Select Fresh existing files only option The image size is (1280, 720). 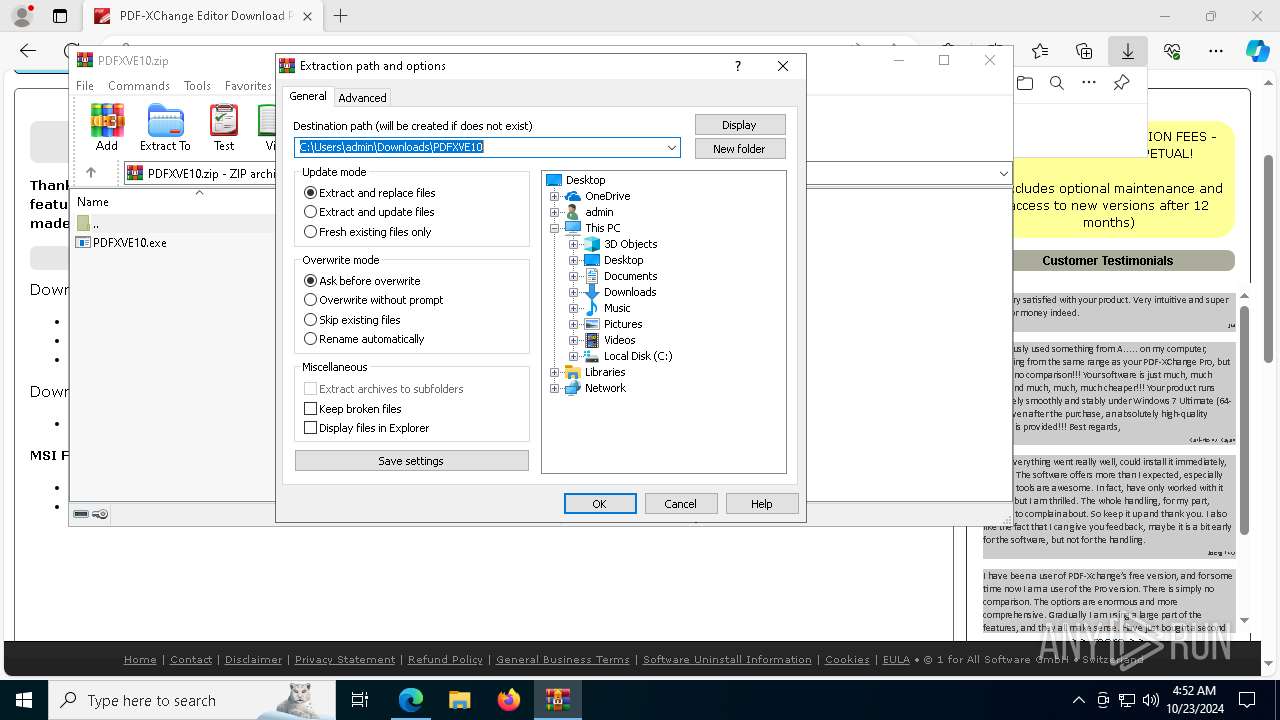[x=368, y=232]
